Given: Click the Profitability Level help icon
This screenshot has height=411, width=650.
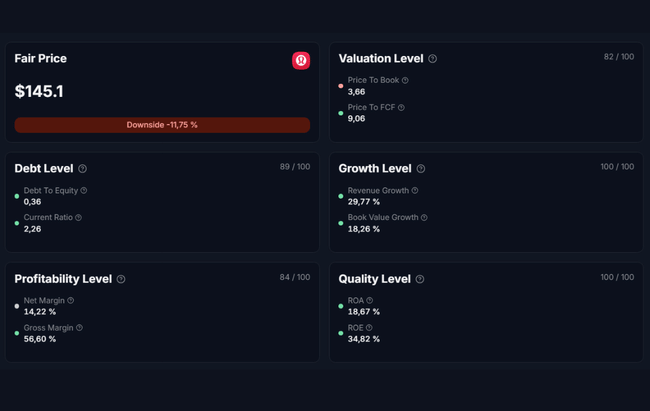Looking at the screenshot, I should click(121, 279).
